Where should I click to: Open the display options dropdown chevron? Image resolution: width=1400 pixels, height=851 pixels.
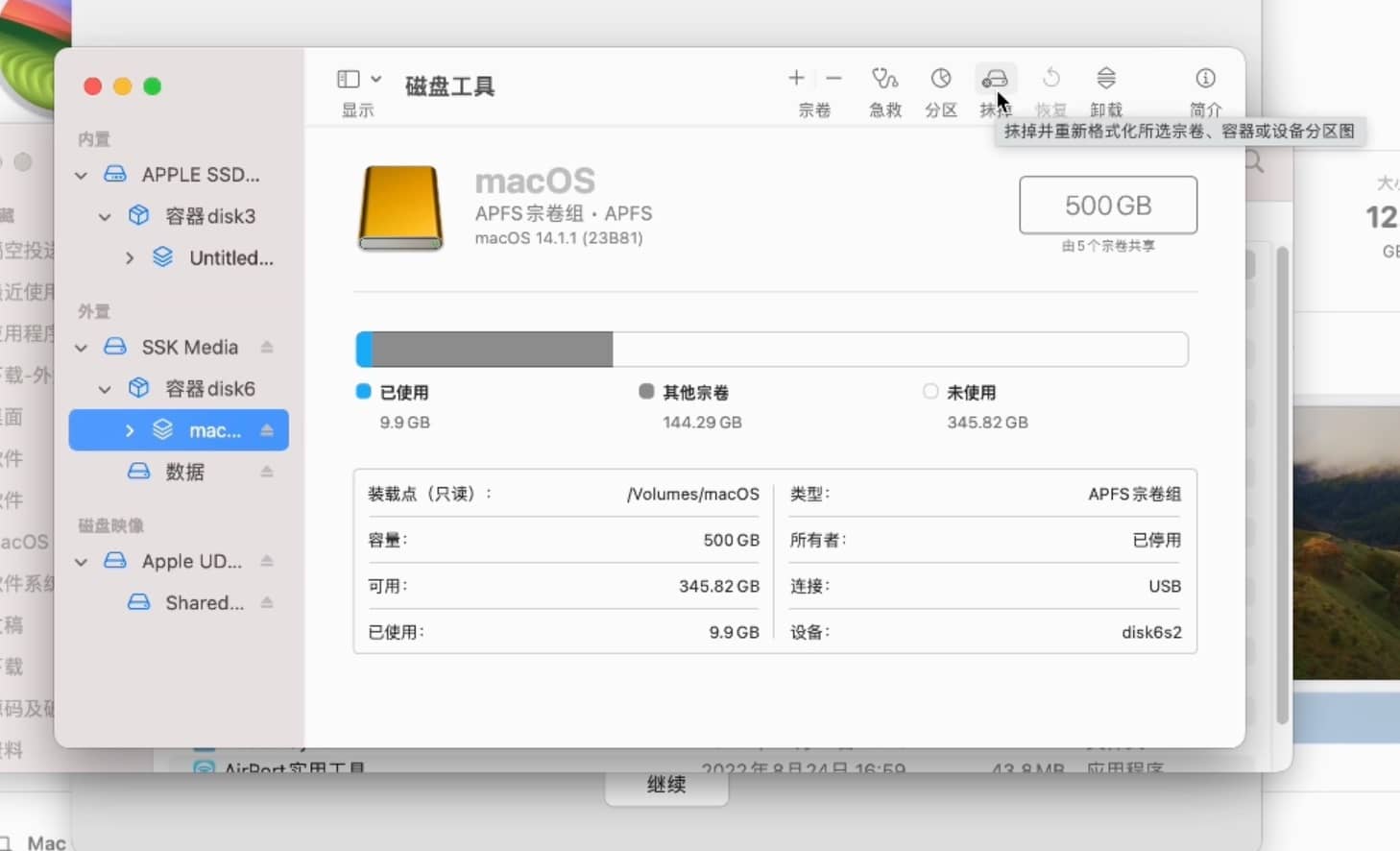(376, 79)
